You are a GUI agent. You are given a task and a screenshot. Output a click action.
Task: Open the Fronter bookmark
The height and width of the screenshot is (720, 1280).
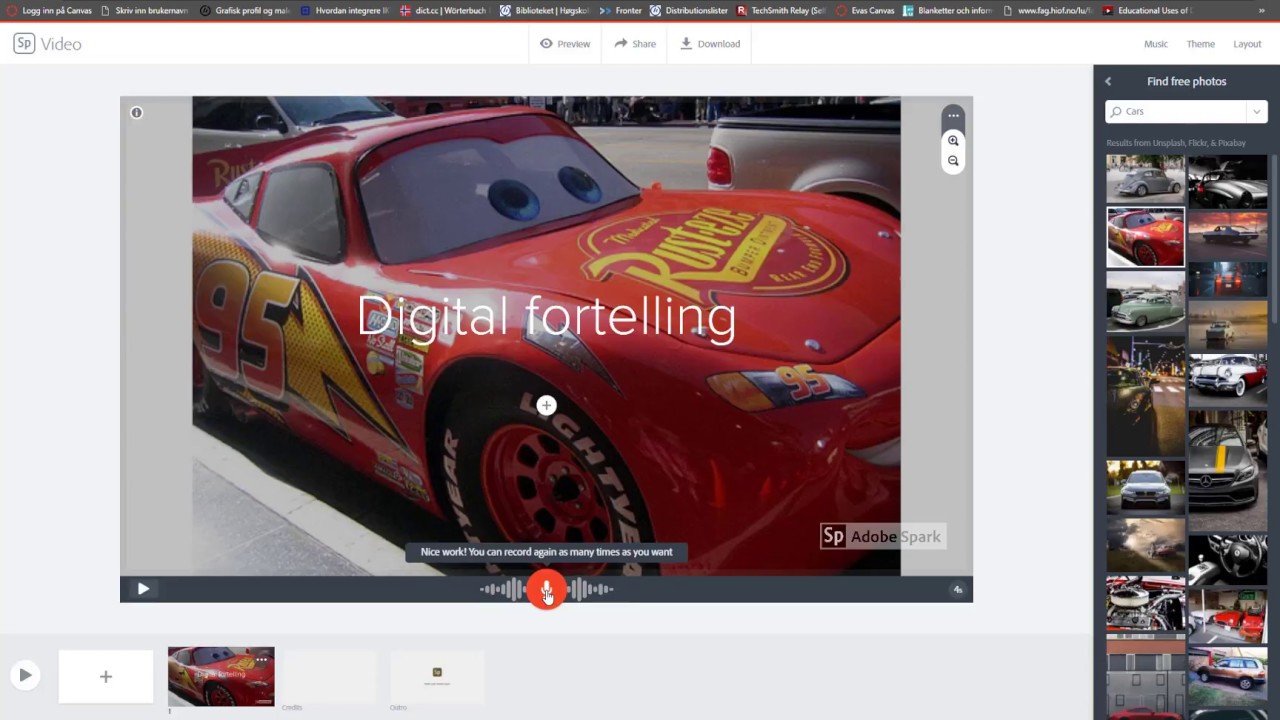[621, 10]
